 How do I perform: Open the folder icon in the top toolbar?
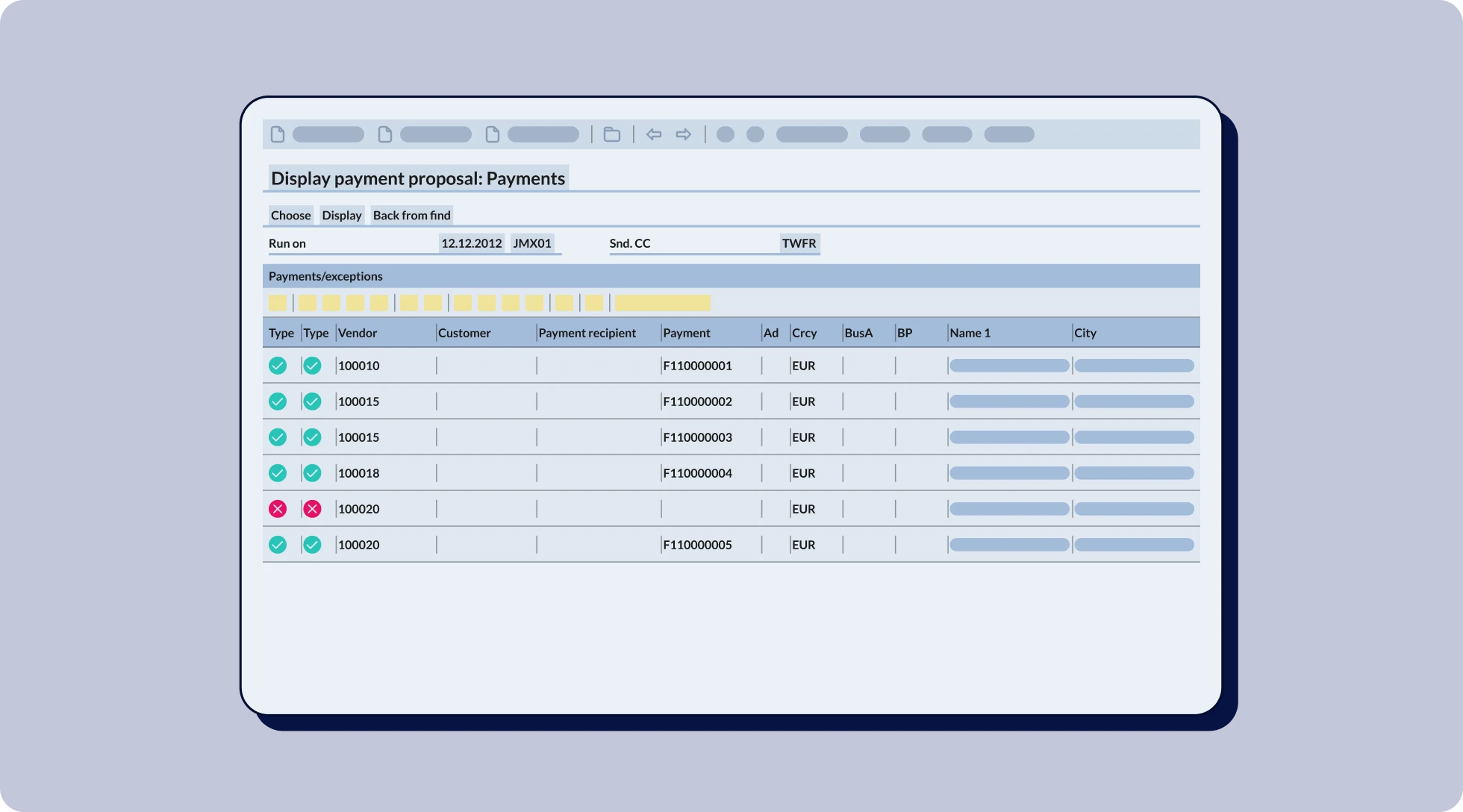(x=612, y=134)
